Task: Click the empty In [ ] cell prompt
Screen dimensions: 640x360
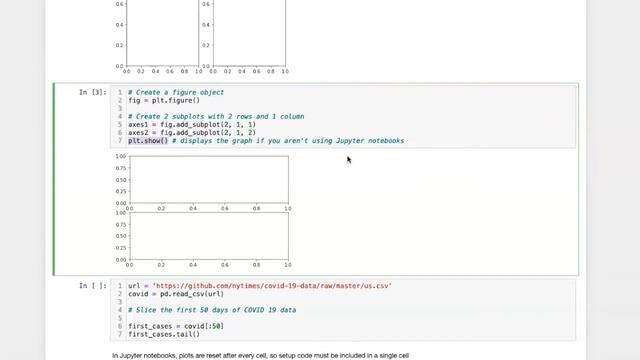Action: (x=93, y=286)
